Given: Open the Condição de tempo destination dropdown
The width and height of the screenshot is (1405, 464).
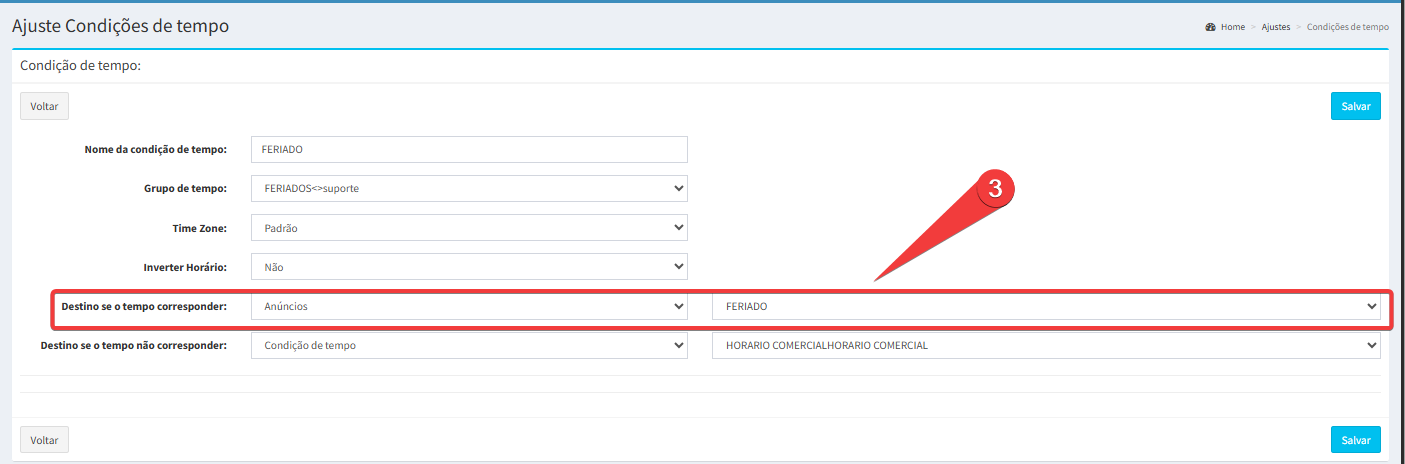Looking at the screenshot, I should click(468, 346).
